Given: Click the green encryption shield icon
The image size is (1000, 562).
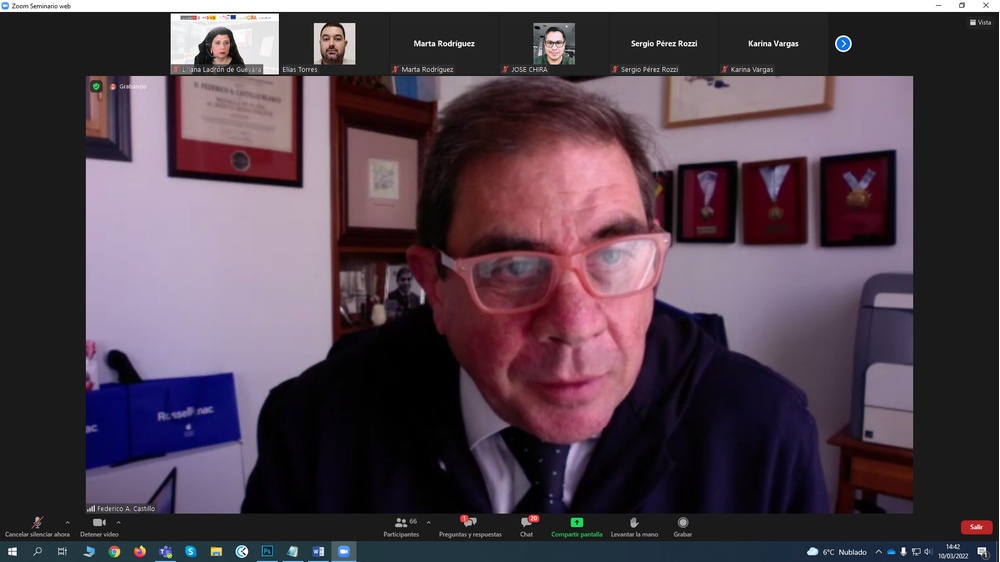Looking at the screenshot, I should (96, 87).
